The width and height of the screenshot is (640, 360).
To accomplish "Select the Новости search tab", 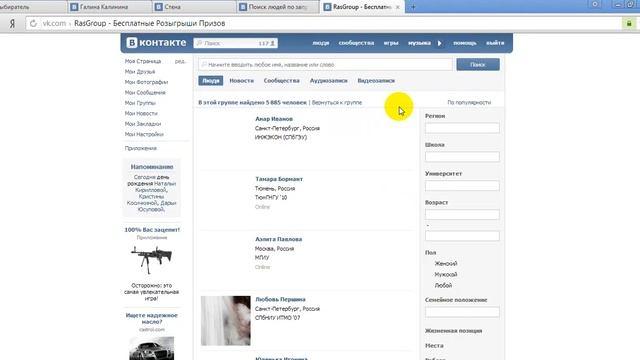I will (241, 81).
